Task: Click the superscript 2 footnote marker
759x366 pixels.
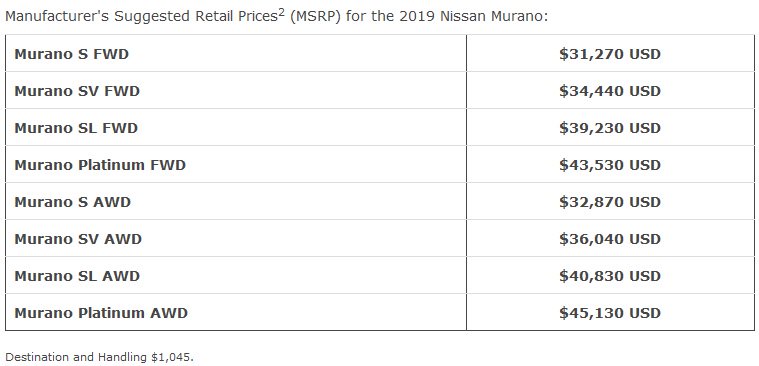Action: (x=281, y=12)
